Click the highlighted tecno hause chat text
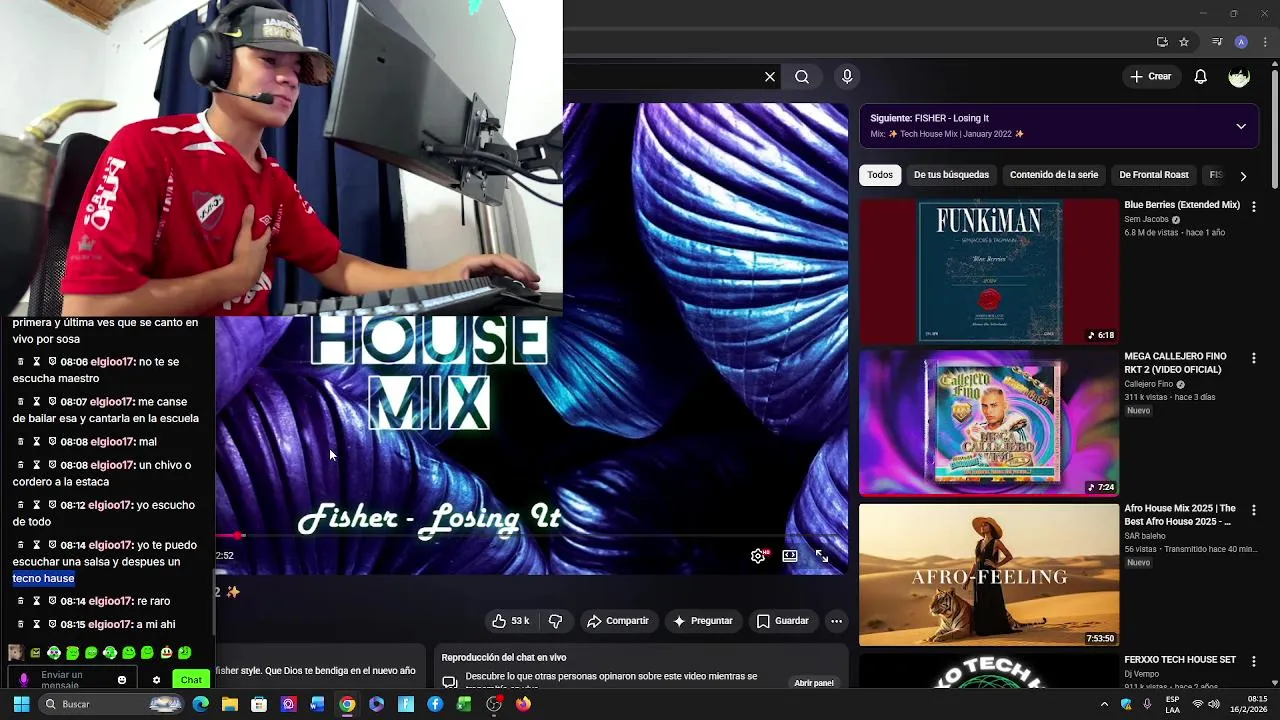1280x720 pixels. [43, 578]
